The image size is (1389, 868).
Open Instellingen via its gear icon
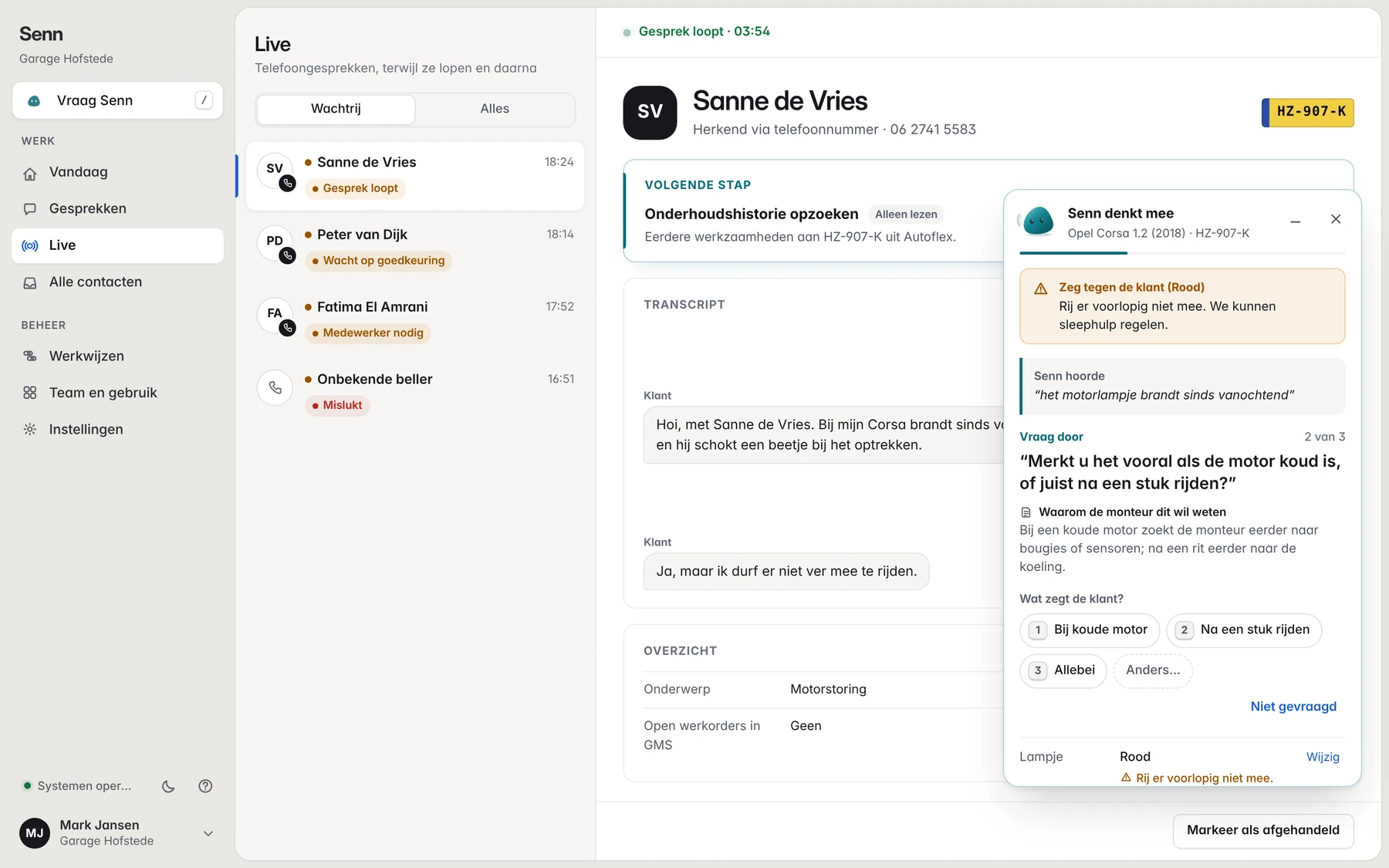(x=30, y=430)
